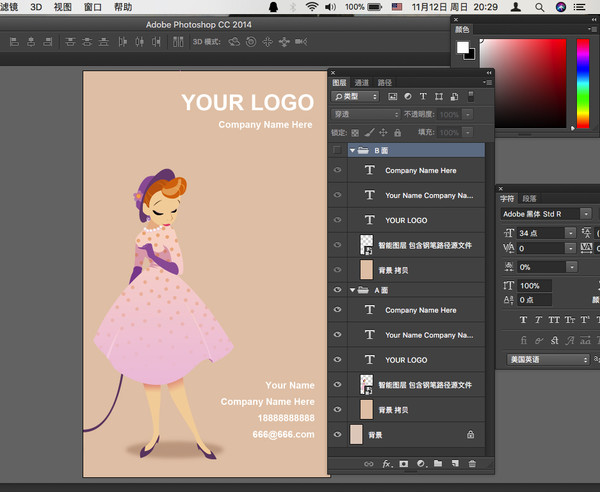Hide the A面 group
This screenshot has height=492, width=600.
click(337, 290)
